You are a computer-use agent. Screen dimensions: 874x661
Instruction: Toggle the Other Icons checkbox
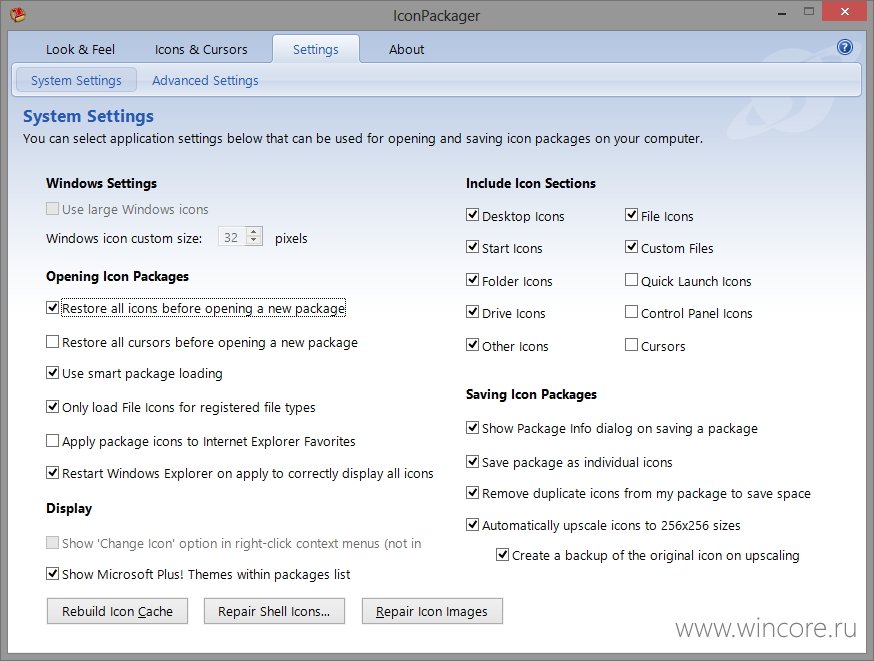pos(472,345)
